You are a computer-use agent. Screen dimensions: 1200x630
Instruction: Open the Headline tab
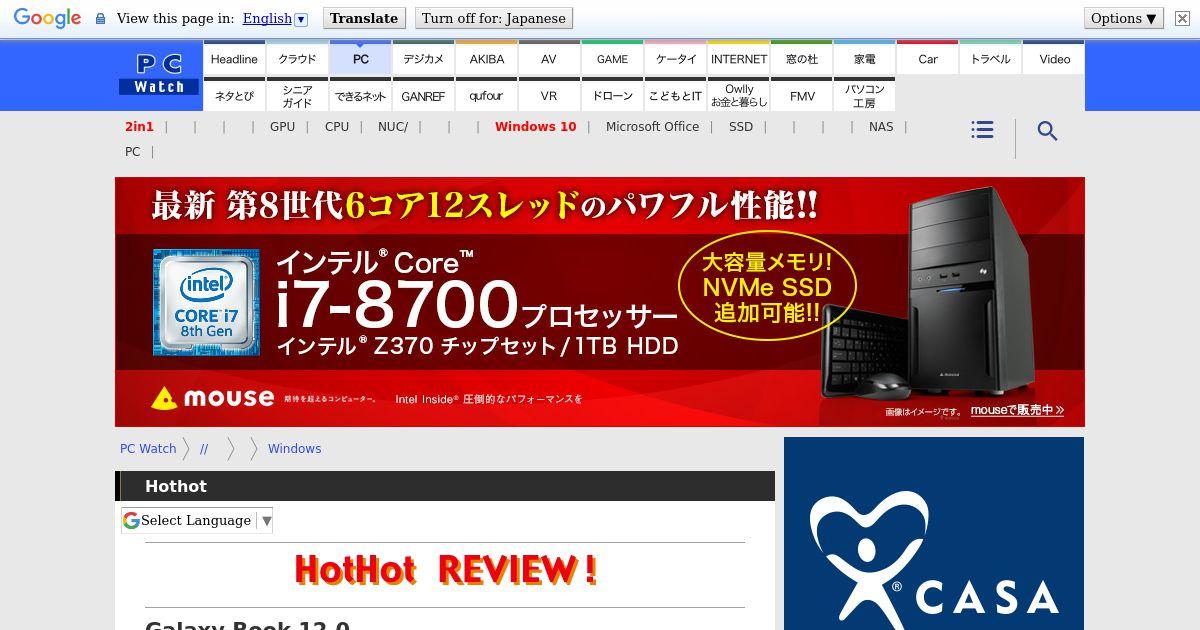pos(234,58)
